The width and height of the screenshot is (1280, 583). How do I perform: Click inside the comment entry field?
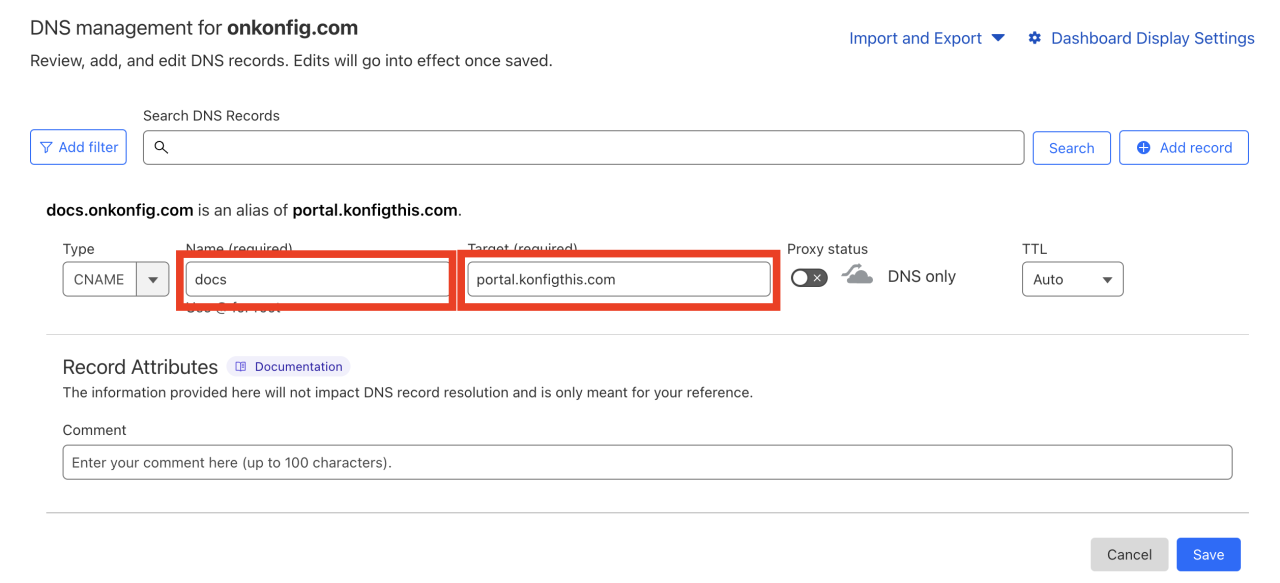click(647, 462)
